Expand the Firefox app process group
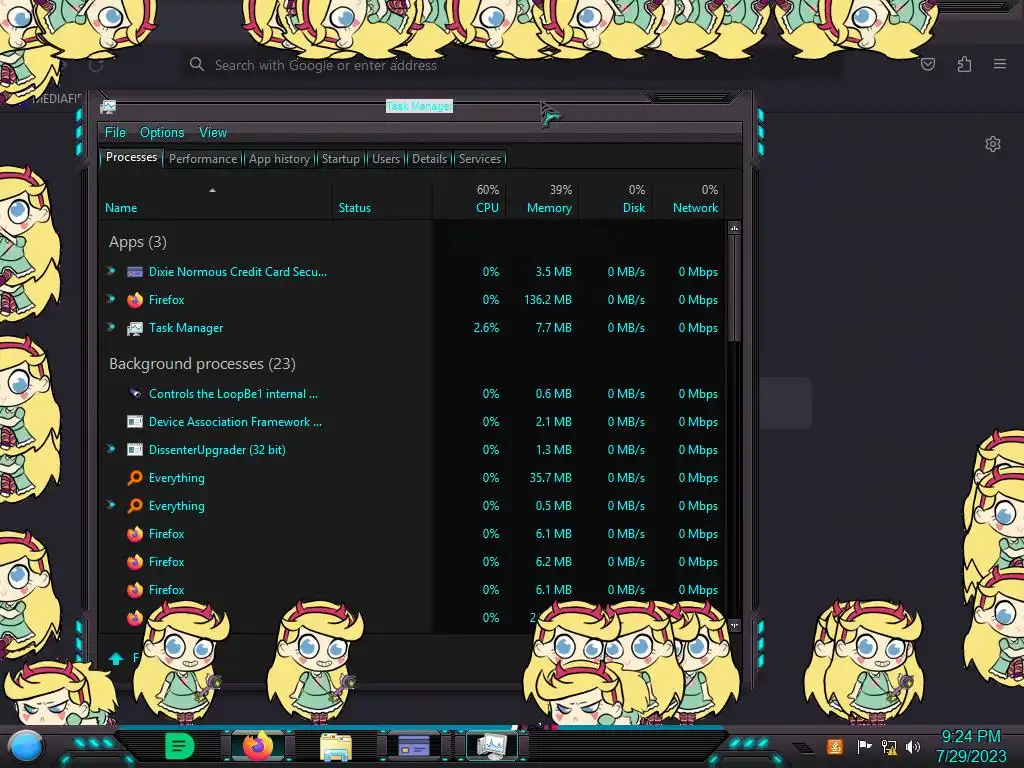 click(111, 298)
